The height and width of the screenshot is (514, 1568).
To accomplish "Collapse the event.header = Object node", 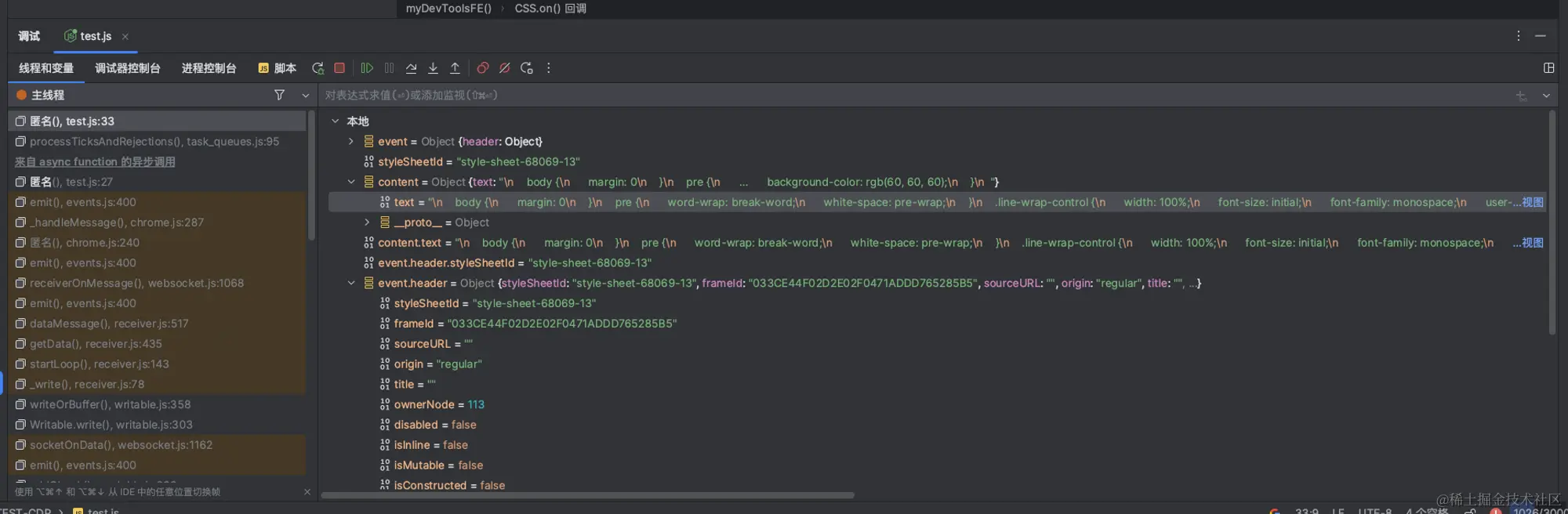I will (x=351, y=283).
